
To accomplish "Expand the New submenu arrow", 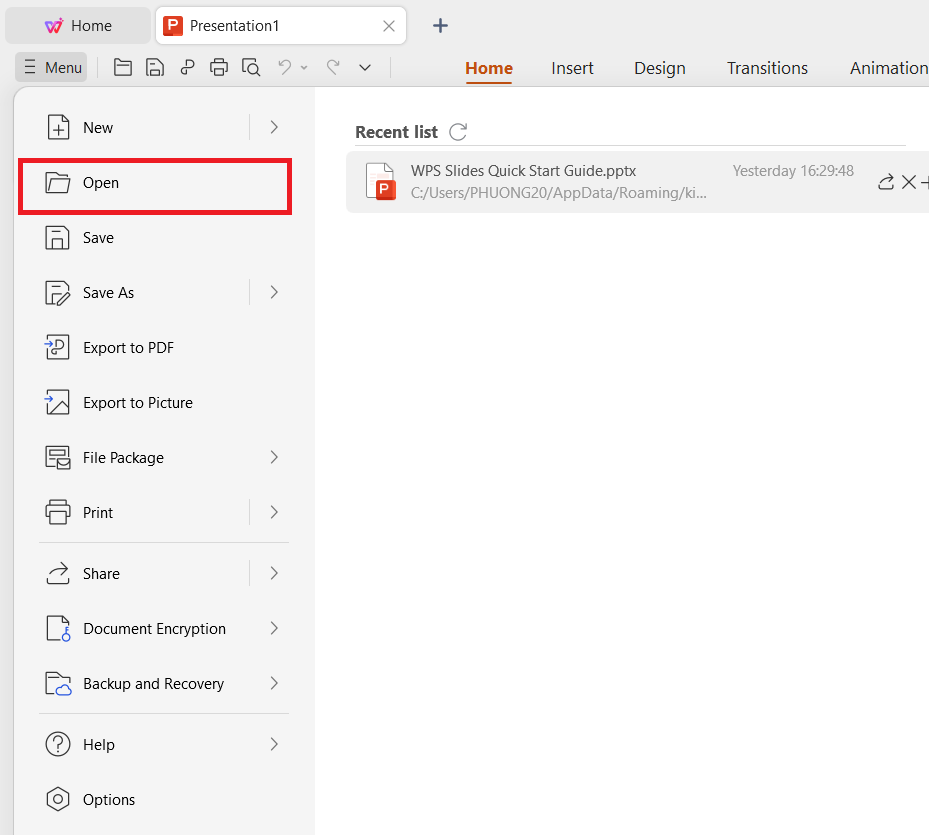I will point(274,128).
